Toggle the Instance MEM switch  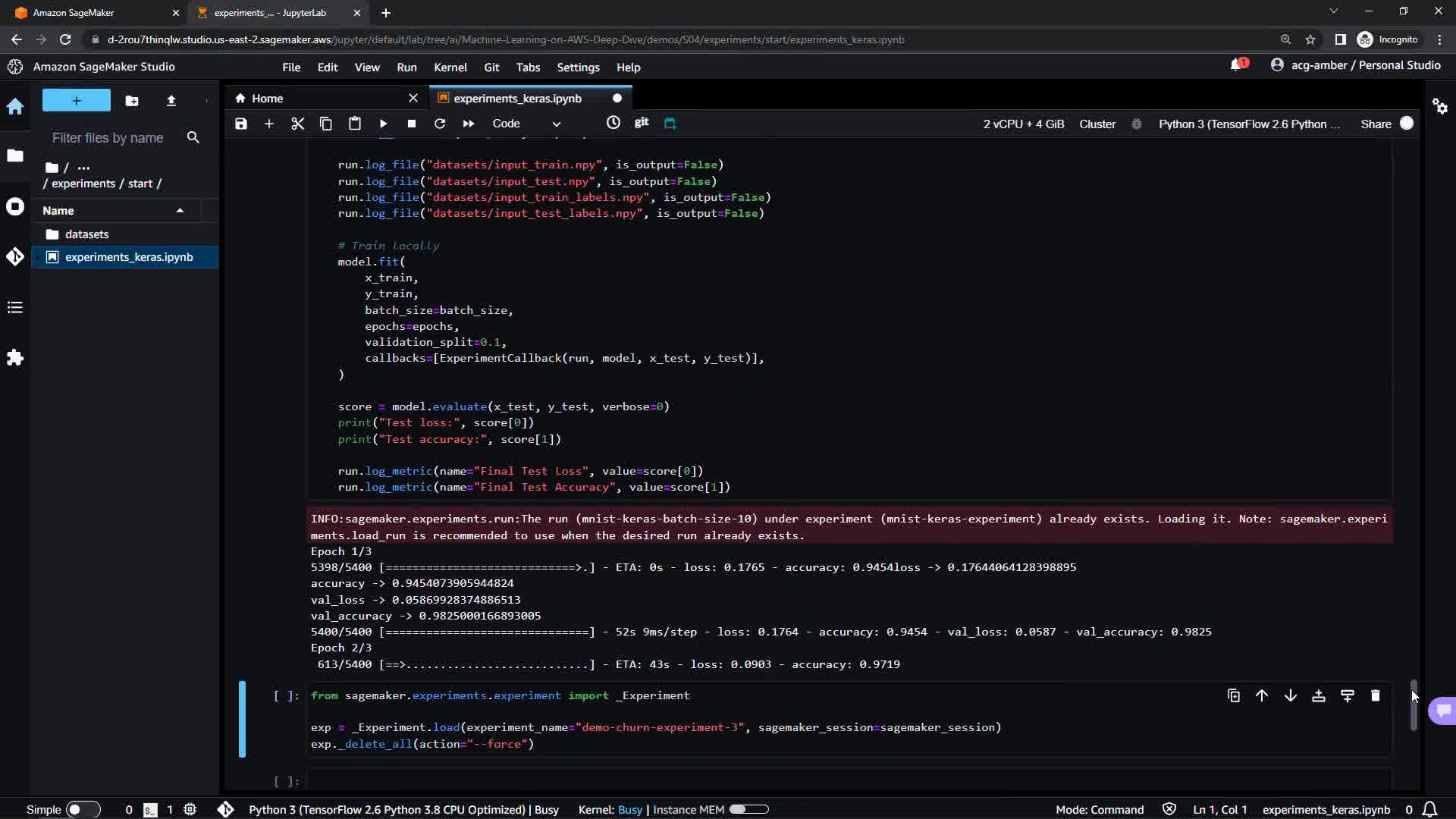pos(748,809)
